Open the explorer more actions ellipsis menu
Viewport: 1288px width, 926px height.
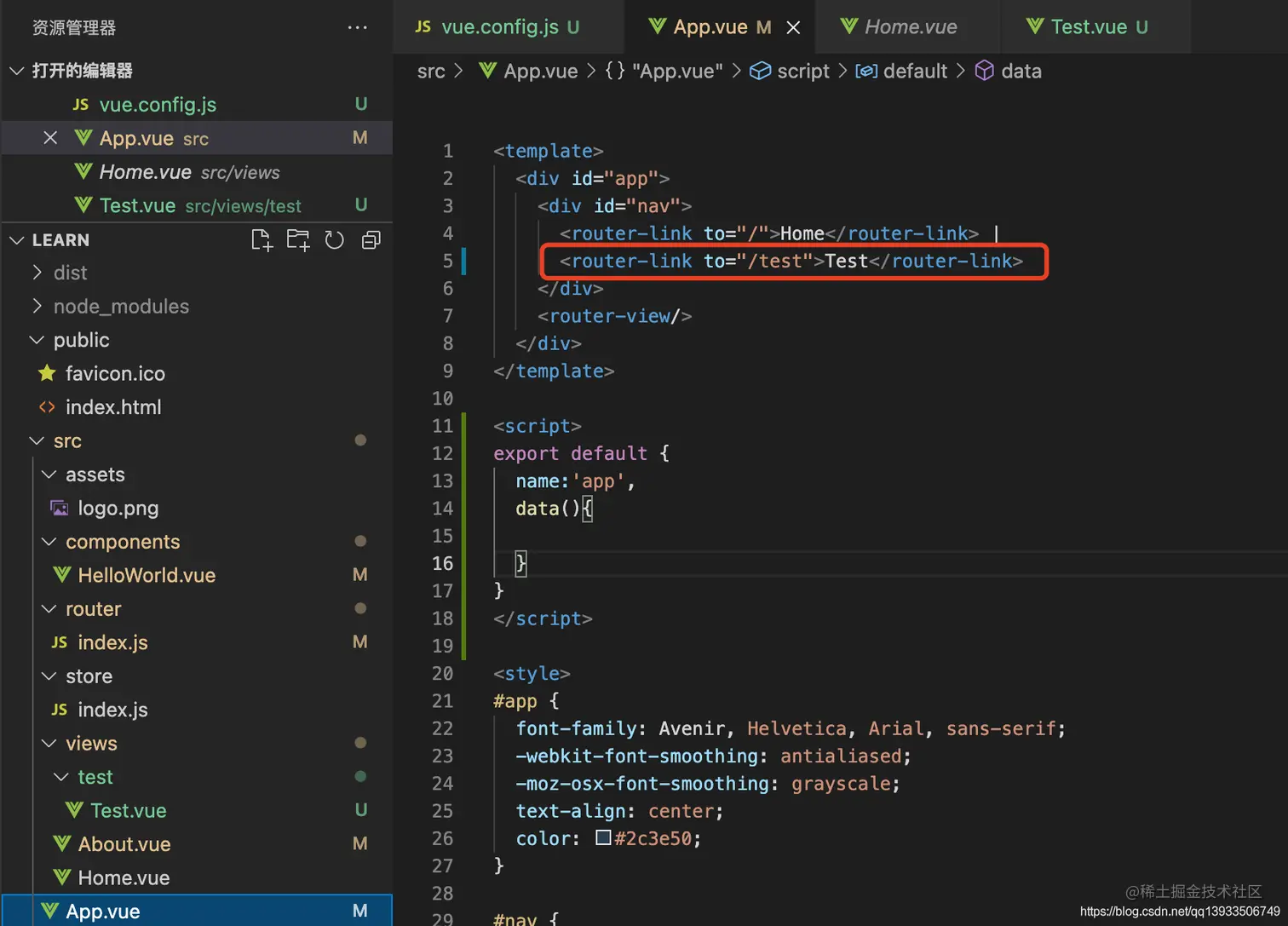(358, 28)
